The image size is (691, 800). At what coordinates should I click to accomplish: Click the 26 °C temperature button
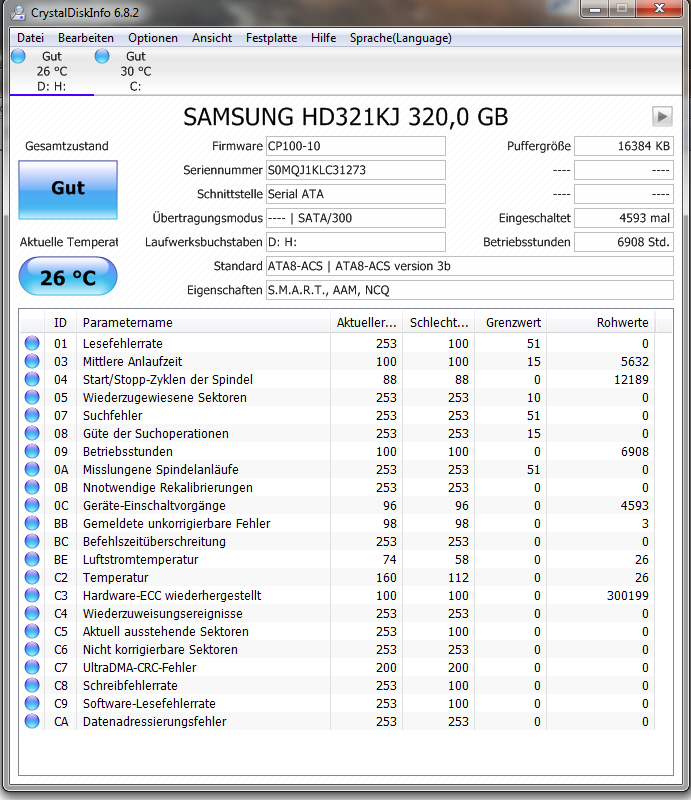point(68,277)
